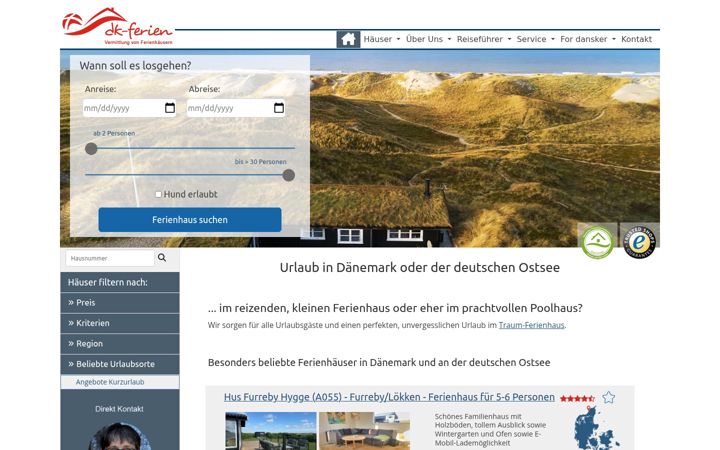Click 'Urlaub in Dänemark oder der deutschen Ostsee' heading

coord(420,267)
